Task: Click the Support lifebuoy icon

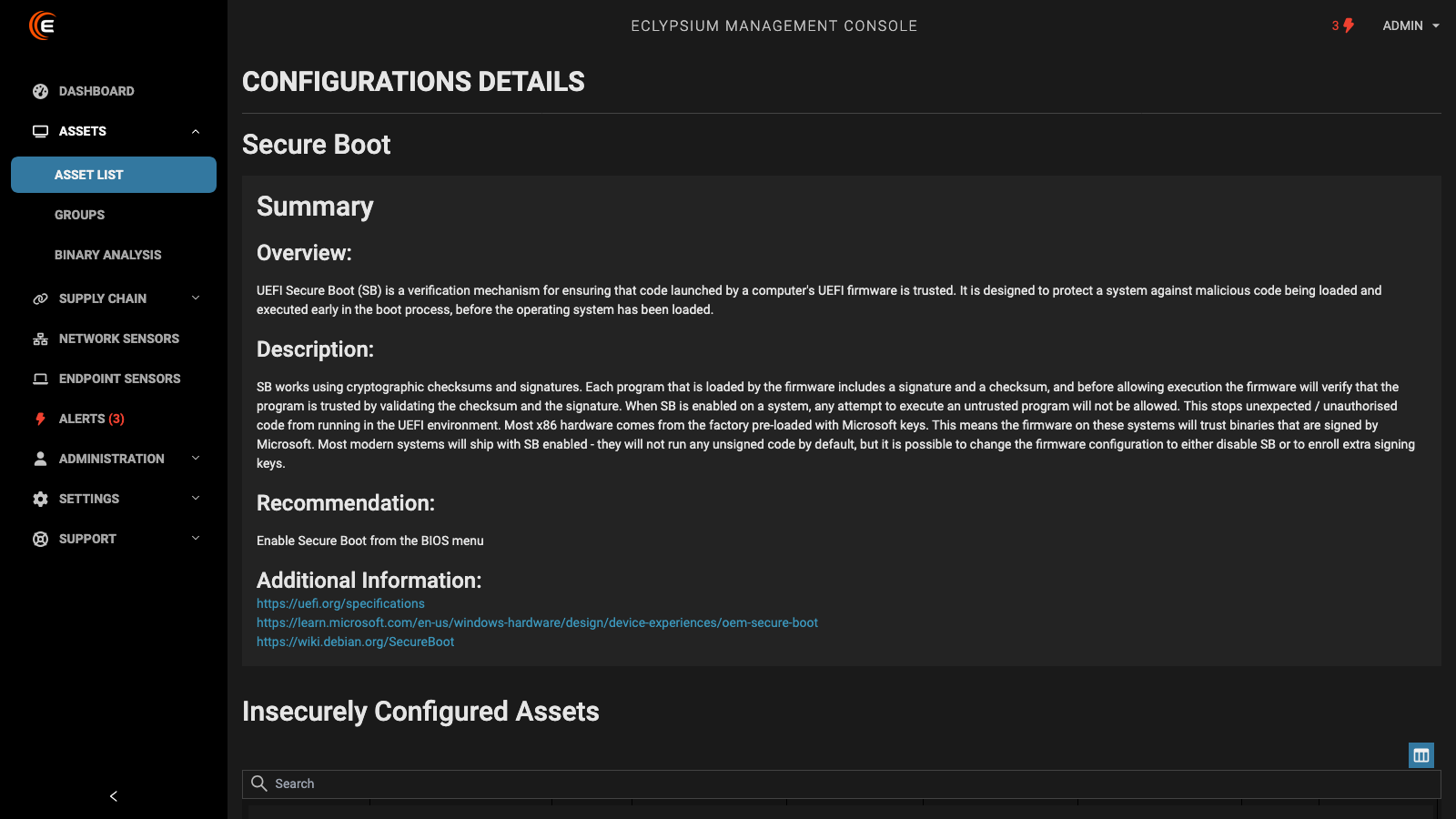Action: click(40, 539)
